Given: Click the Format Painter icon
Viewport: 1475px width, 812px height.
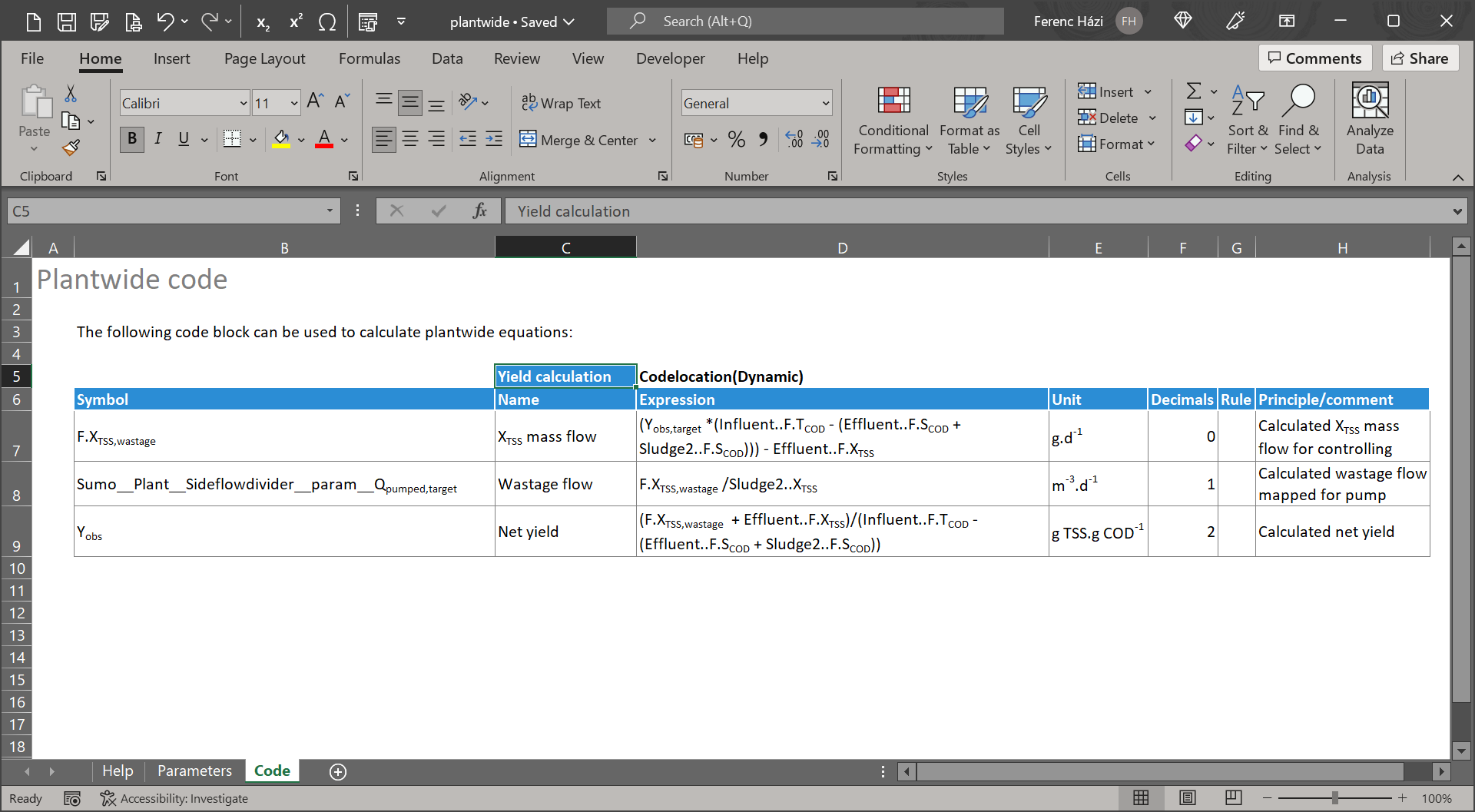Looking at the screenshot, I should point(71,147).
